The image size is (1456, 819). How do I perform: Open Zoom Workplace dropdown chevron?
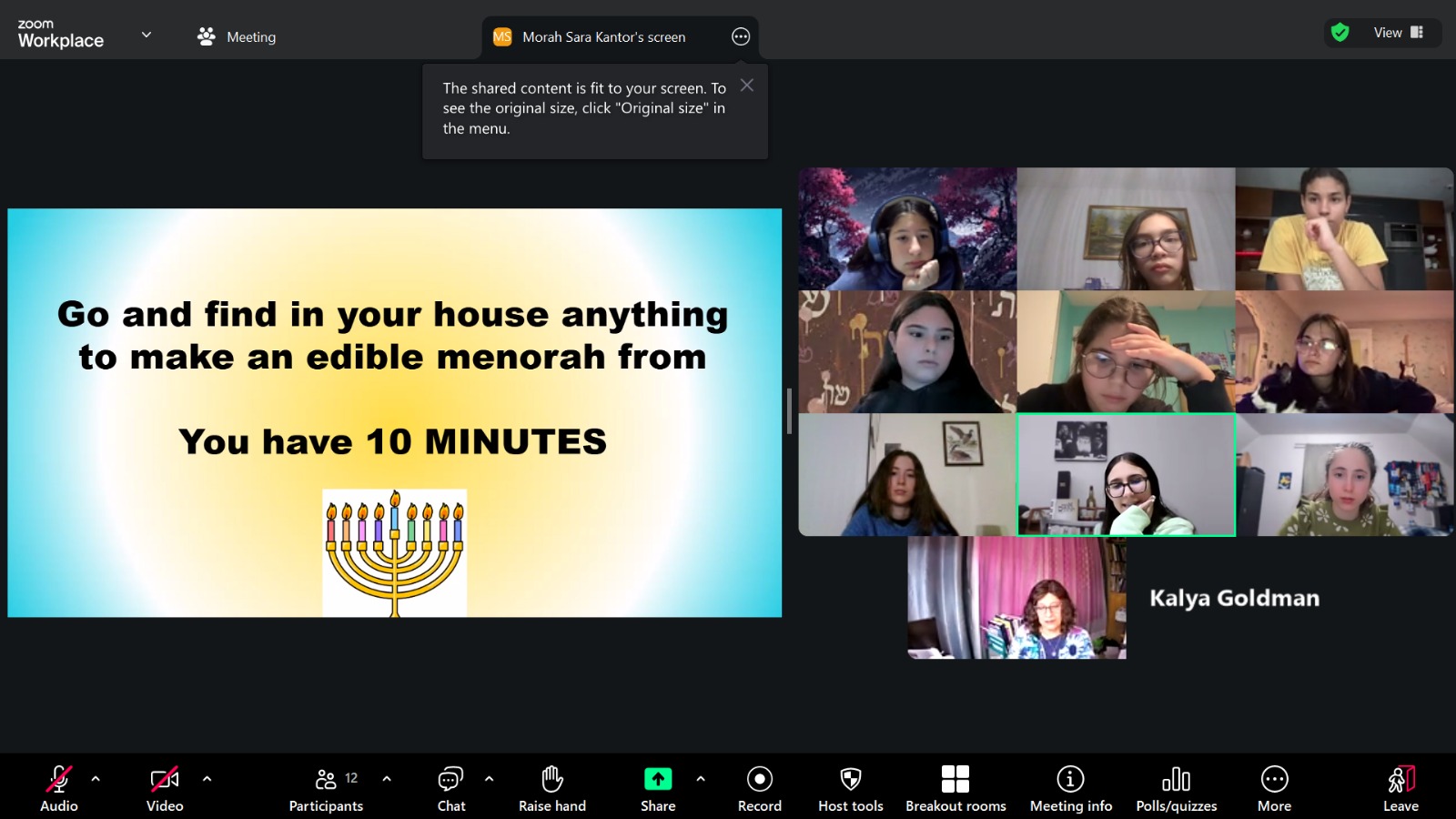coord(146,35)
